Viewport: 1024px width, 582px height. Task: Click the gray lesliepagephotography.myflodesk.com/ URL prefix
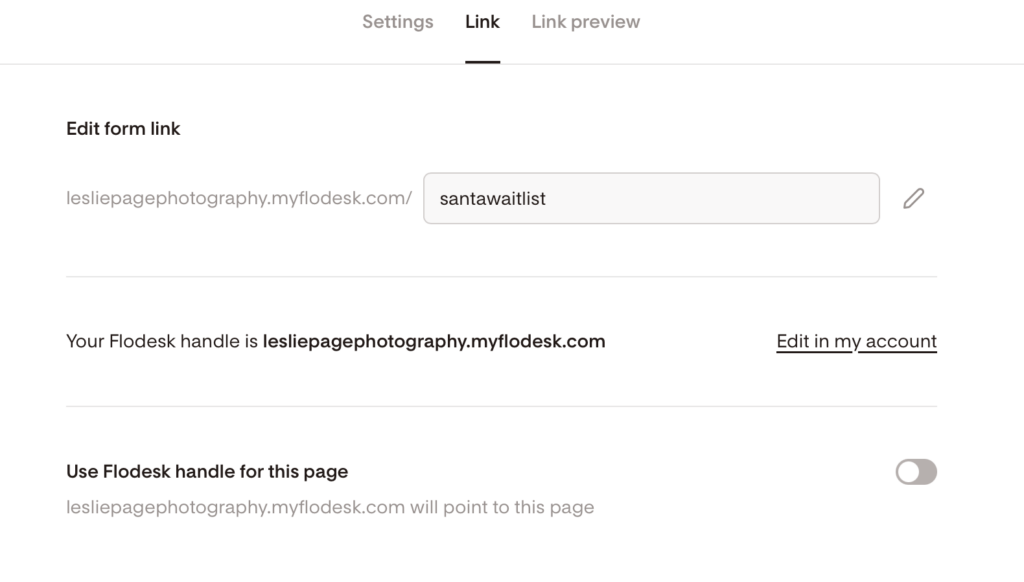click(x=239, y=198)
